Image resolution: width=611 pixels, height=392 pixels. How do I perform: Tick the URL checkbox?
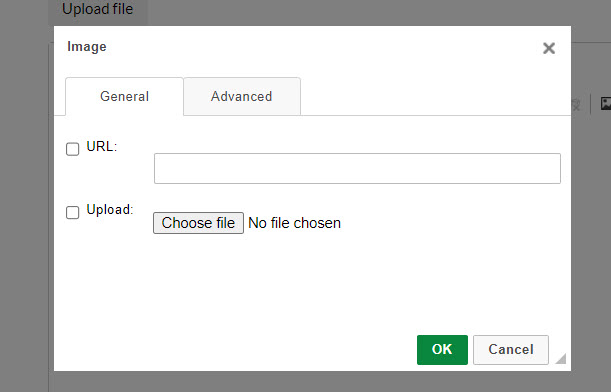tap(72, 149)
